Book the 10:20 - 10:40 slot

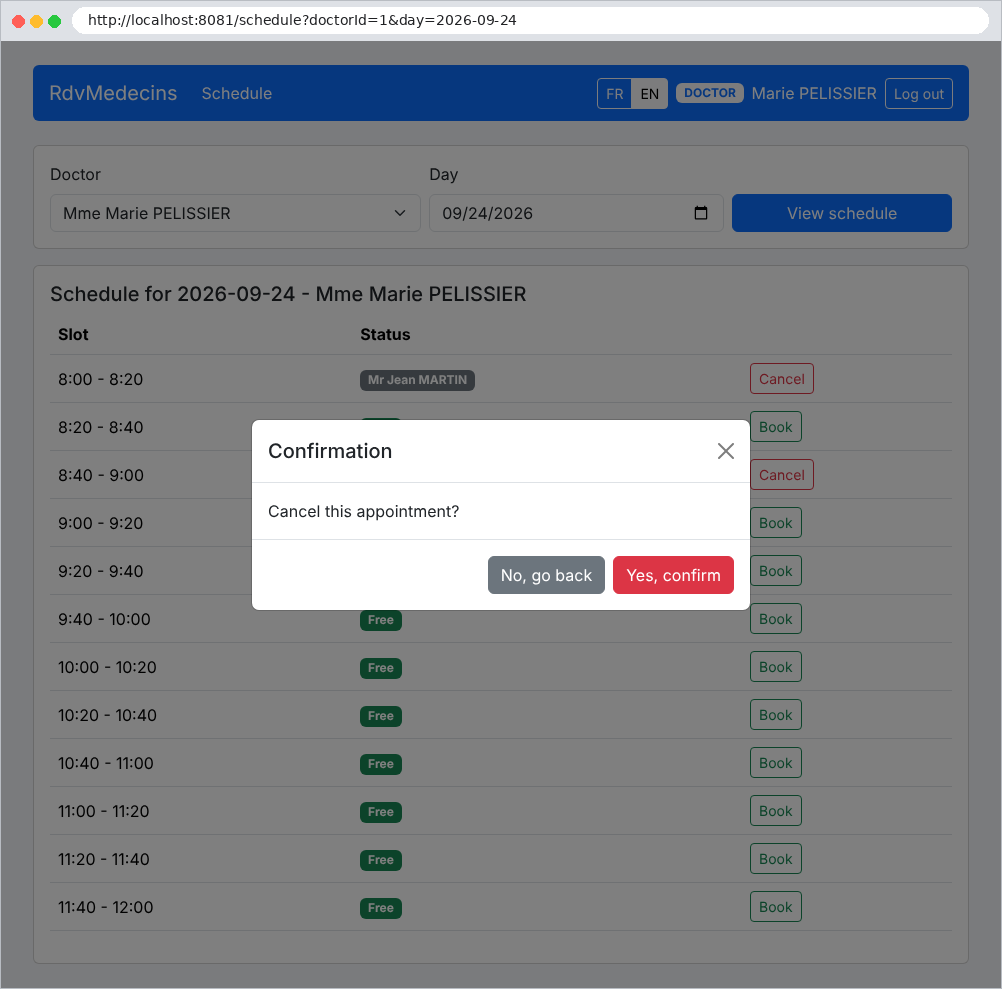(x=775, y=714)
